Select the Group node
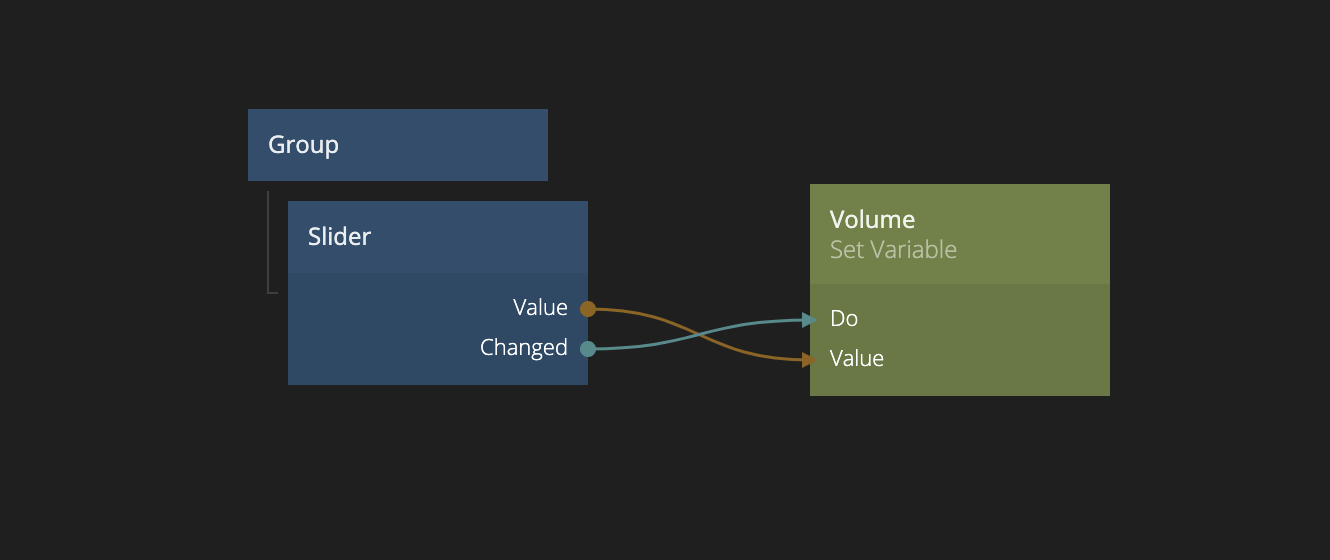The width and height of the screenshot is (1330, 560). pos(304,145)
